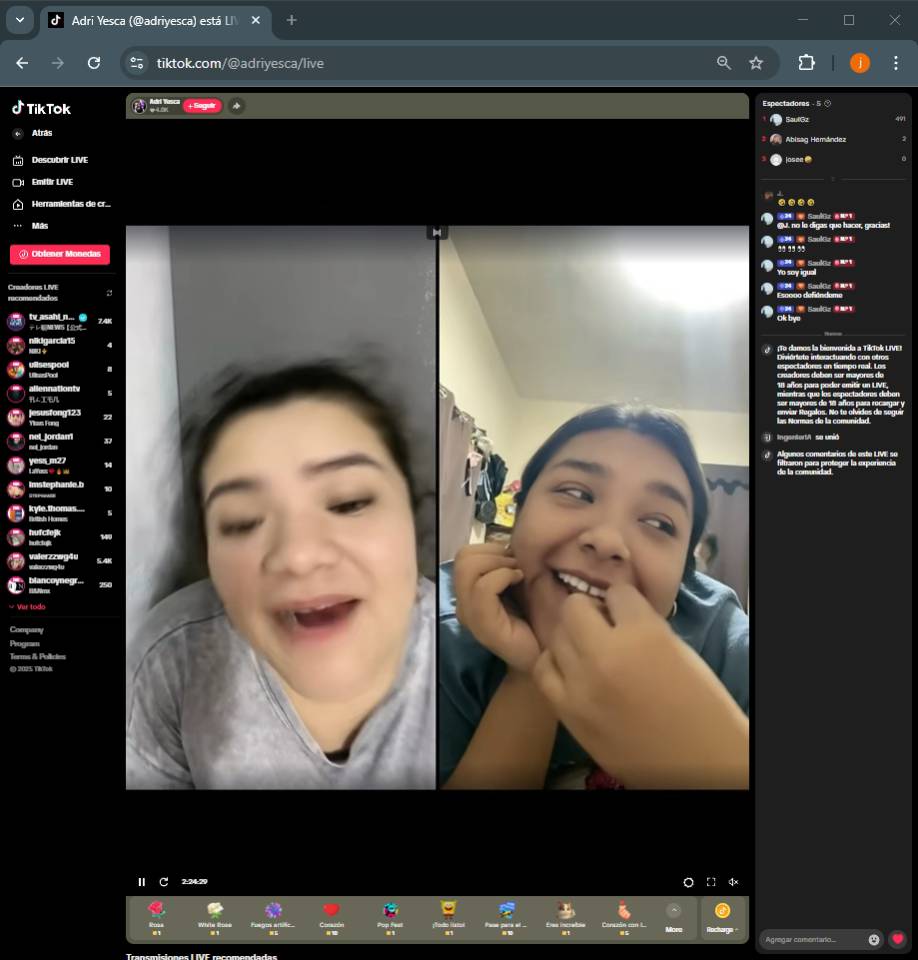The image size is (918, 960).
Task: Unmute the live stream audio
Action: [x=733, y=882]
